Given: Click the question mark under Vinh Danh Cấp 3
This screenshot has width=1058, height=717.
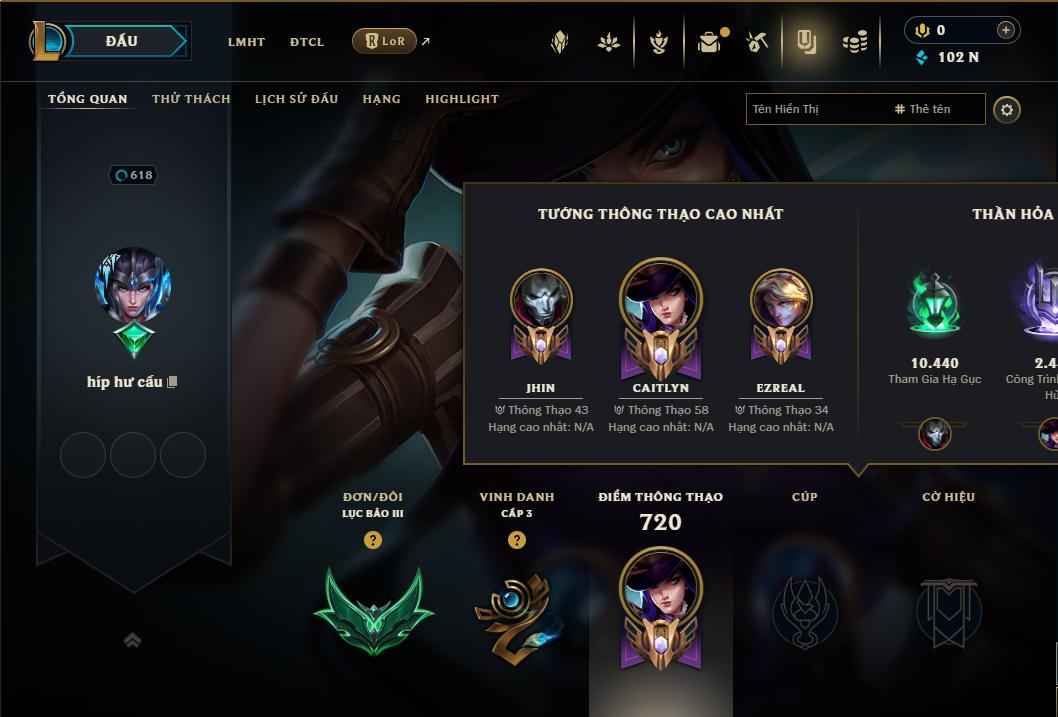Looking at the screenshot, I should tap(517, 540).
